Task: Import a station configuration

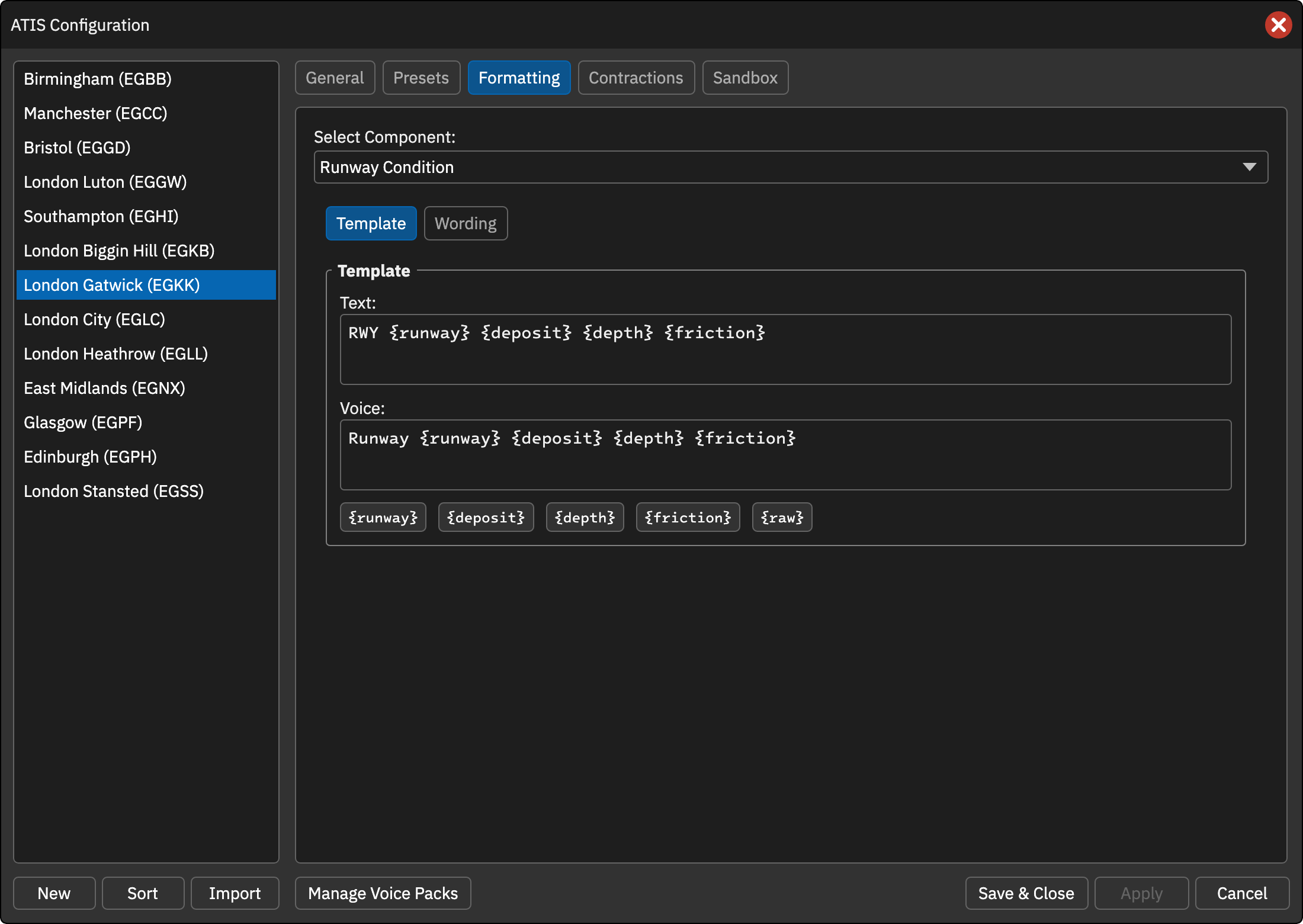Action: (x=235, y=893)
